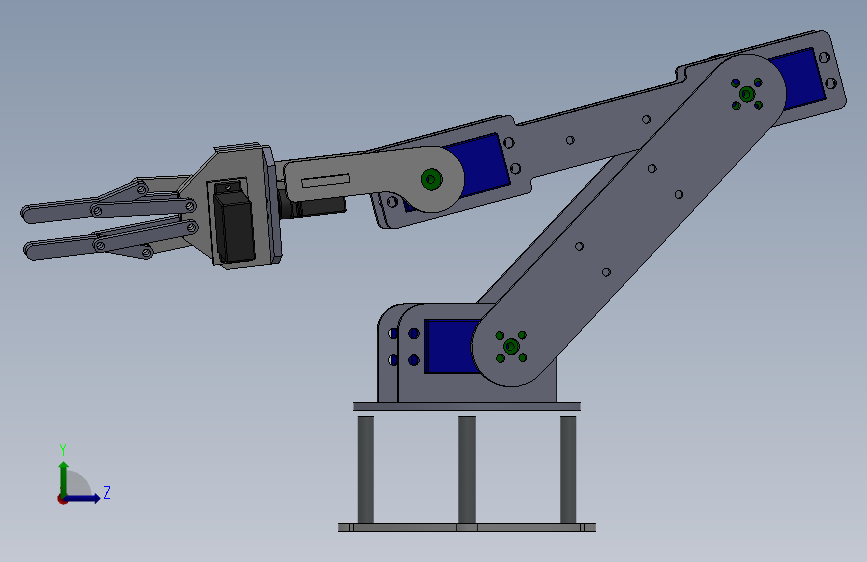Select the left standoff pillar of the base
The height and width of the screenshot is (562, 867).
365,470
